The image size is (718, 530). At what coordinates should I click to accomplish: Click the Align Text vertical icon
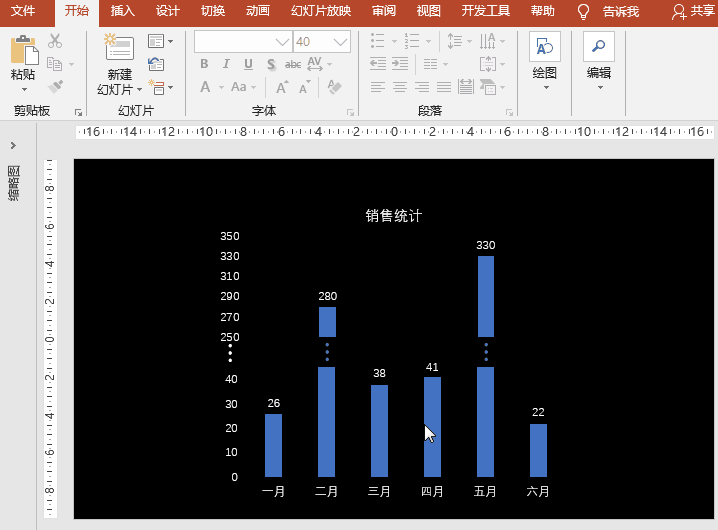(x=488, y=64)
